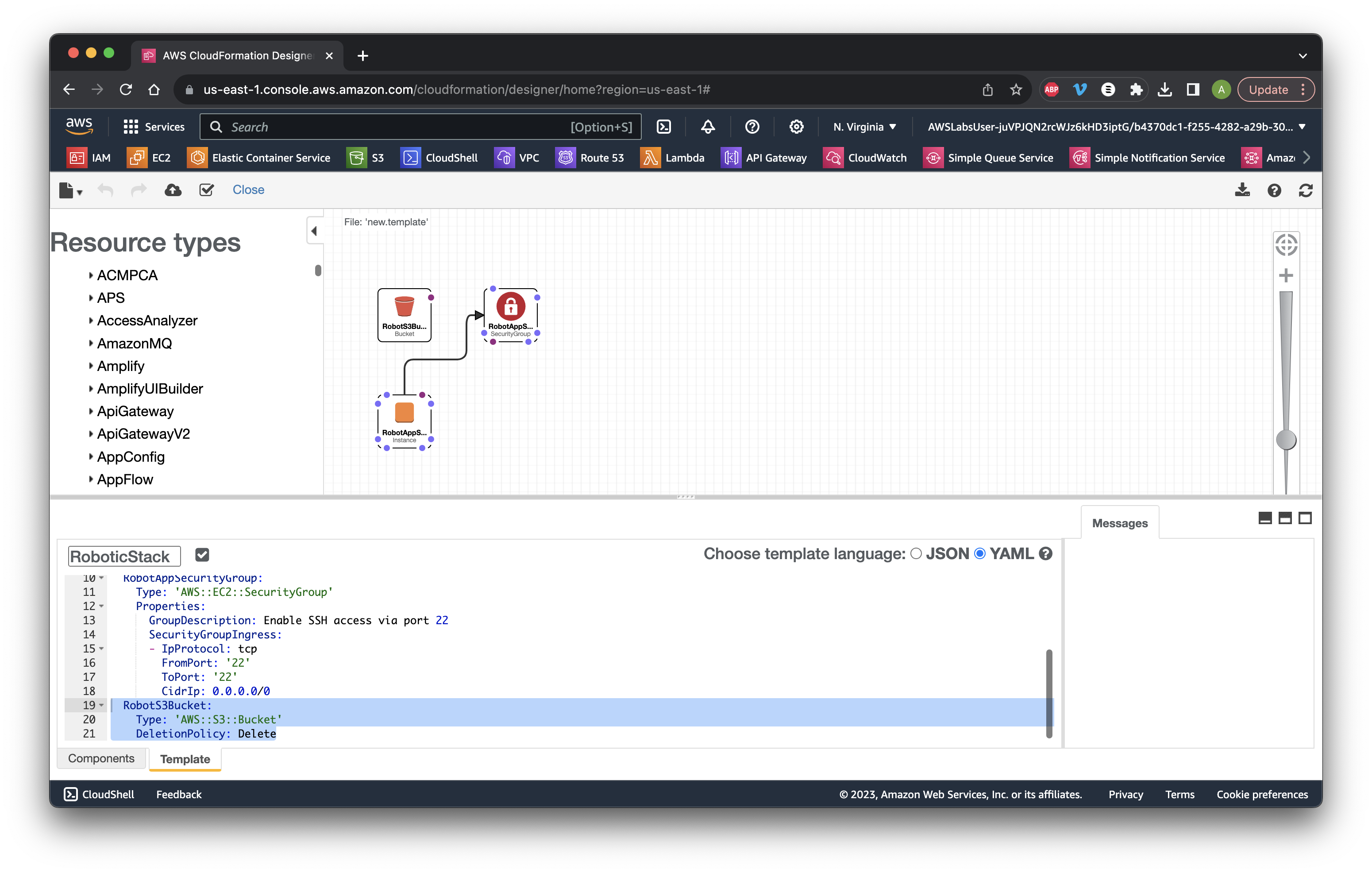Screen dimensions: 1372x873
Task: Open Cookie preferences in footer
Action: (x=1262, y=794)
